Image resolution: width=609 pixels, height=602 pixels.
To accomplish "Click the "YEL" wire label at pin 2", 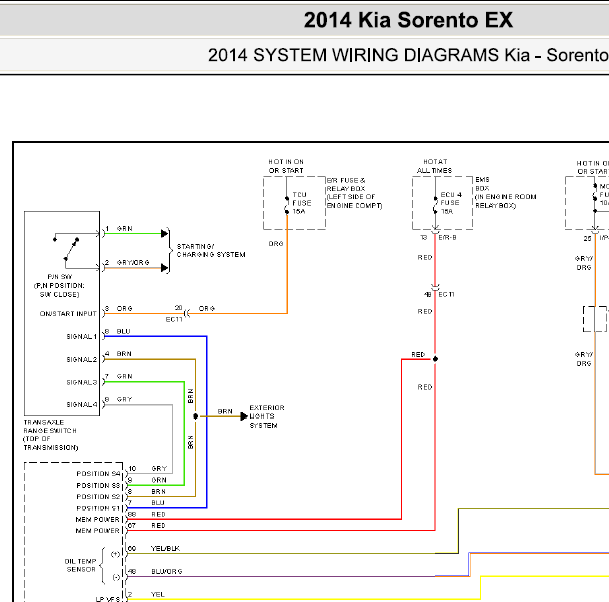I will [x=157, y=594].
